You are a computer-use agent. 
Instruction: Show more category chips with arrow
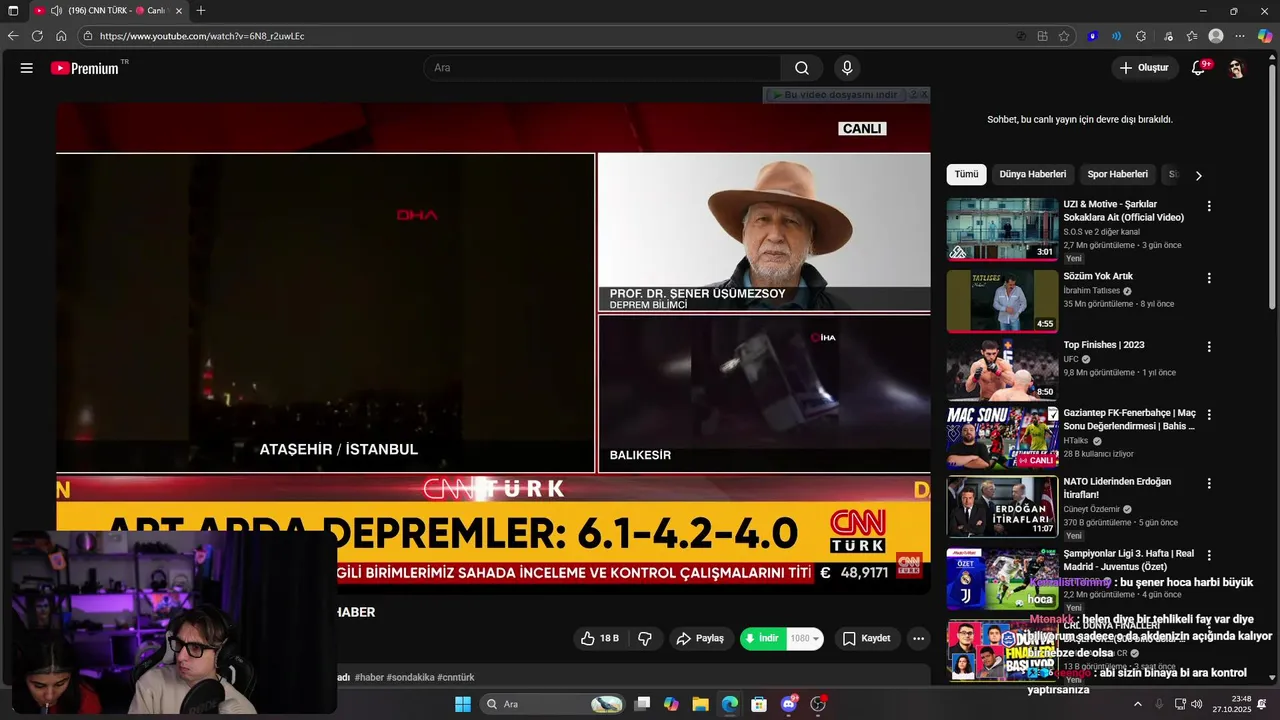(x=1198, y=175)
